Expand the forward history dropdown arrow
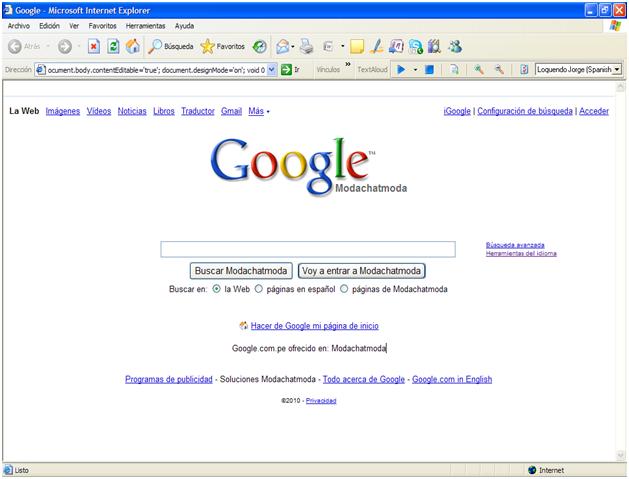Screen dimensions: 629x479 (79, 47)
